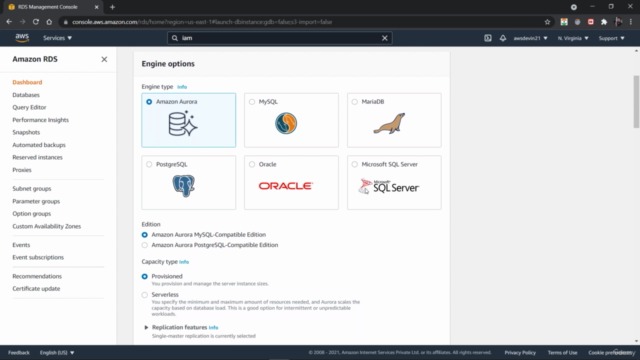This screenshot has height=360, width=640.
Task: Click the MySQL dolphin logo
Action: tap(286, 123)
